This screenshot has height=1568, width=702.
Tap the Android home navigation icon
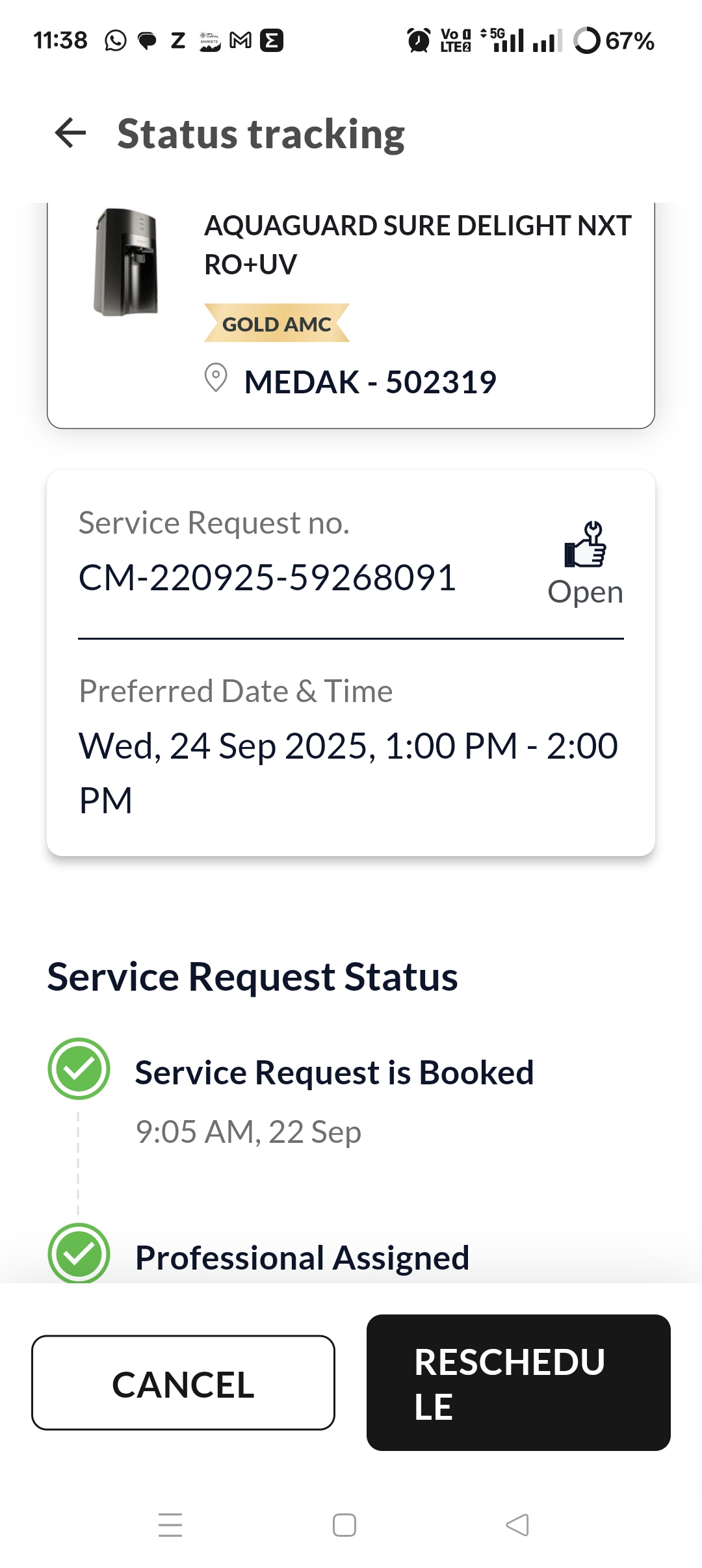click(344, 1524)
